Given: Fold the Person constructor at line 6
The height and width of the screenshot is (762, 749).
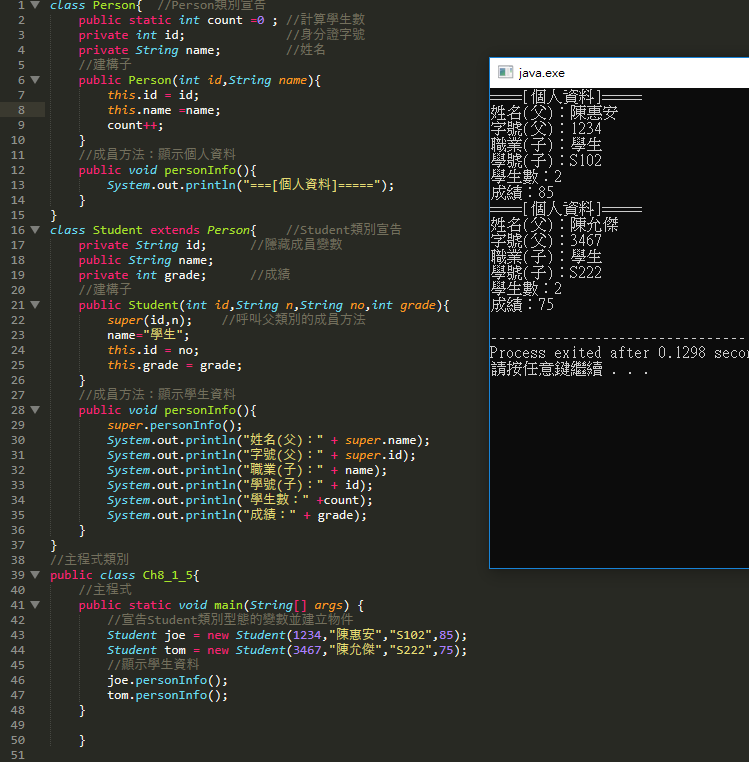Looking at the screenshot, I should pos(35,80).
